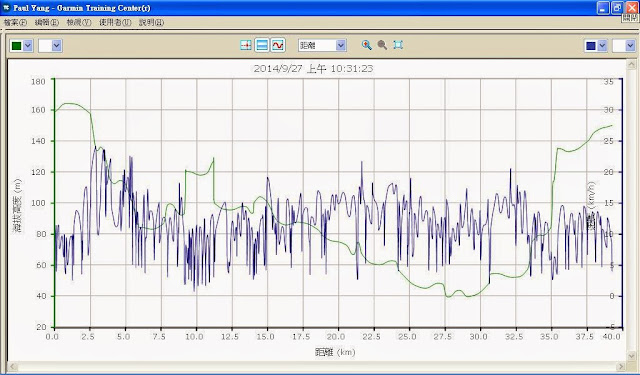This screenshot has width=640, height=375.
Task: Open the 檢視(V) menu
Action: coord(79,22)
